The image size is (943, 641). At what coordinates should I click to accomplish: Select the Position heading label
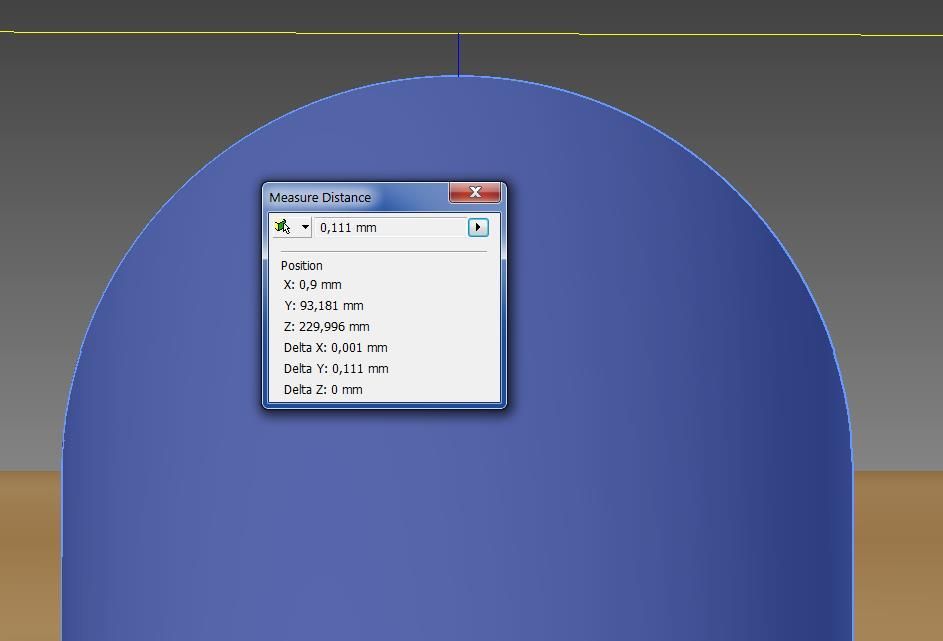(302, 265)
